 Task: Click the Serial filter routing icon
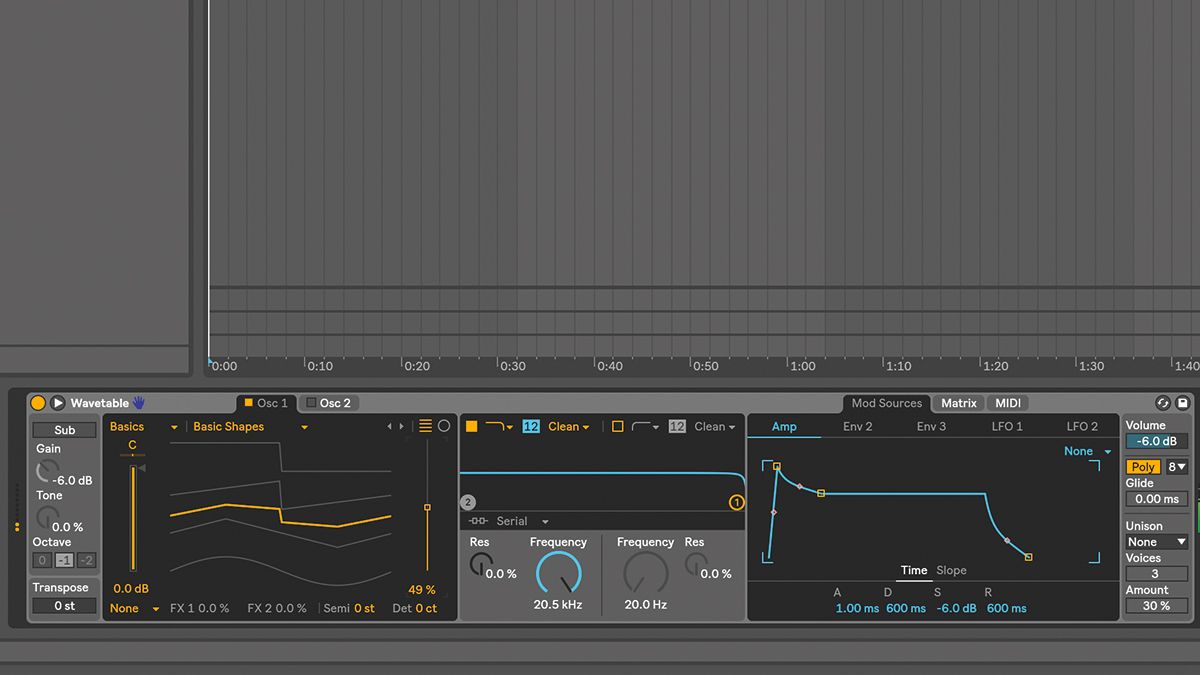pos(479,521)
